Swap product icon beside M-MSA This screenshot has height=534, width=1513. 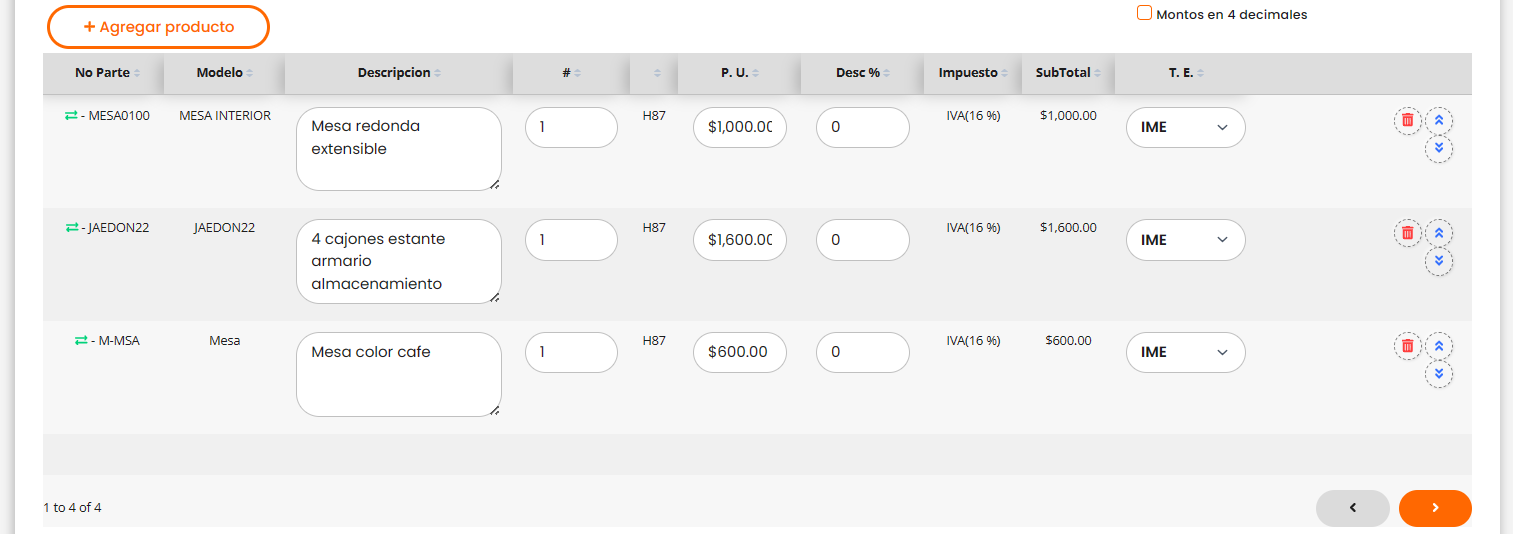[x=81, y=341]
